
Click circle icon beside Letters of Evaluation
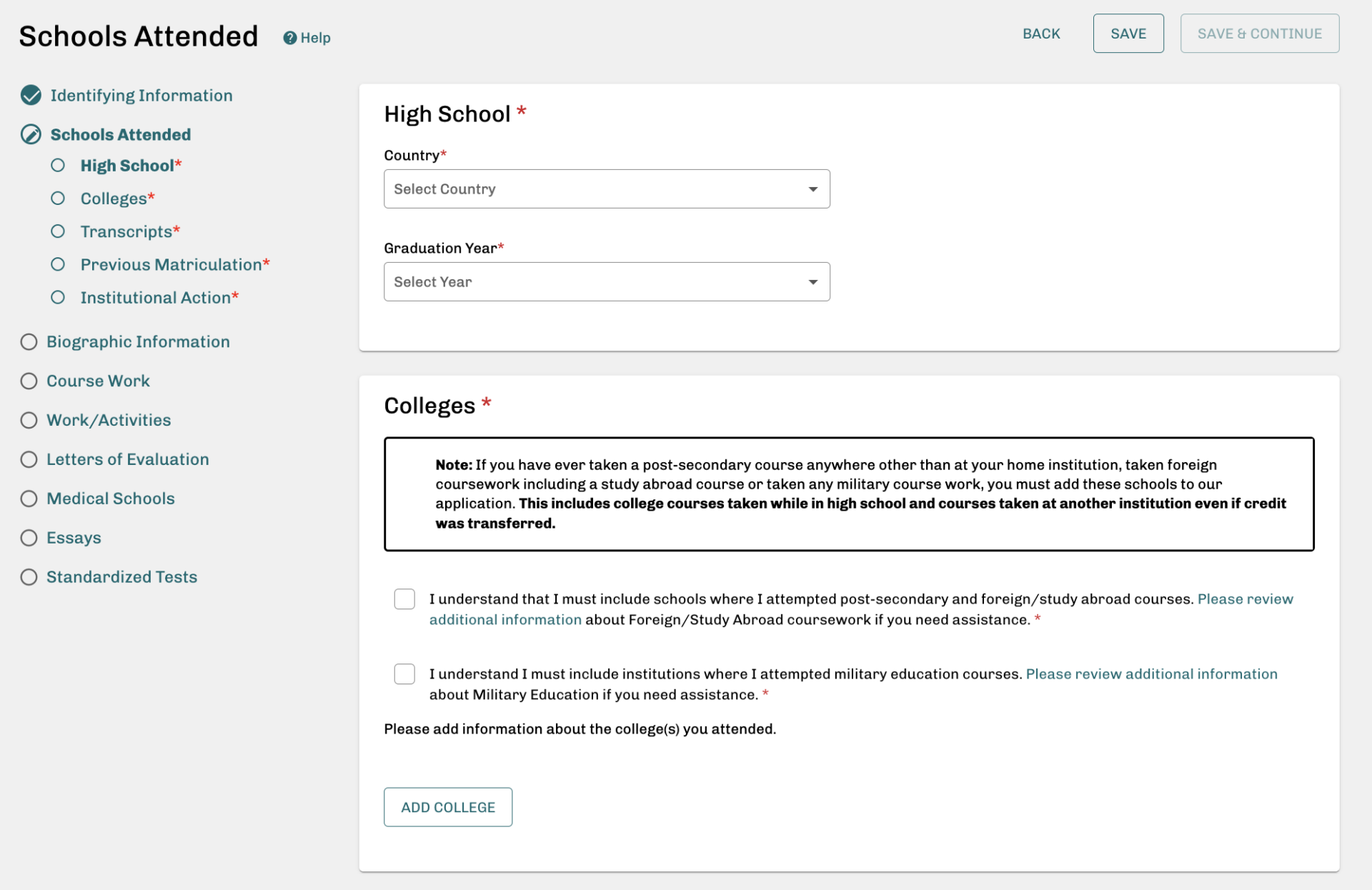[29, 459]
